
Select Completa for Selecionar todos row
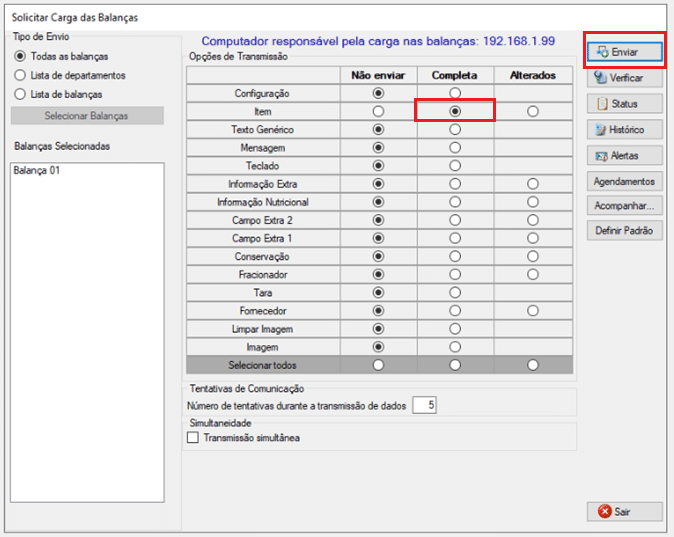pyautogui.click(x=455, y=365)
